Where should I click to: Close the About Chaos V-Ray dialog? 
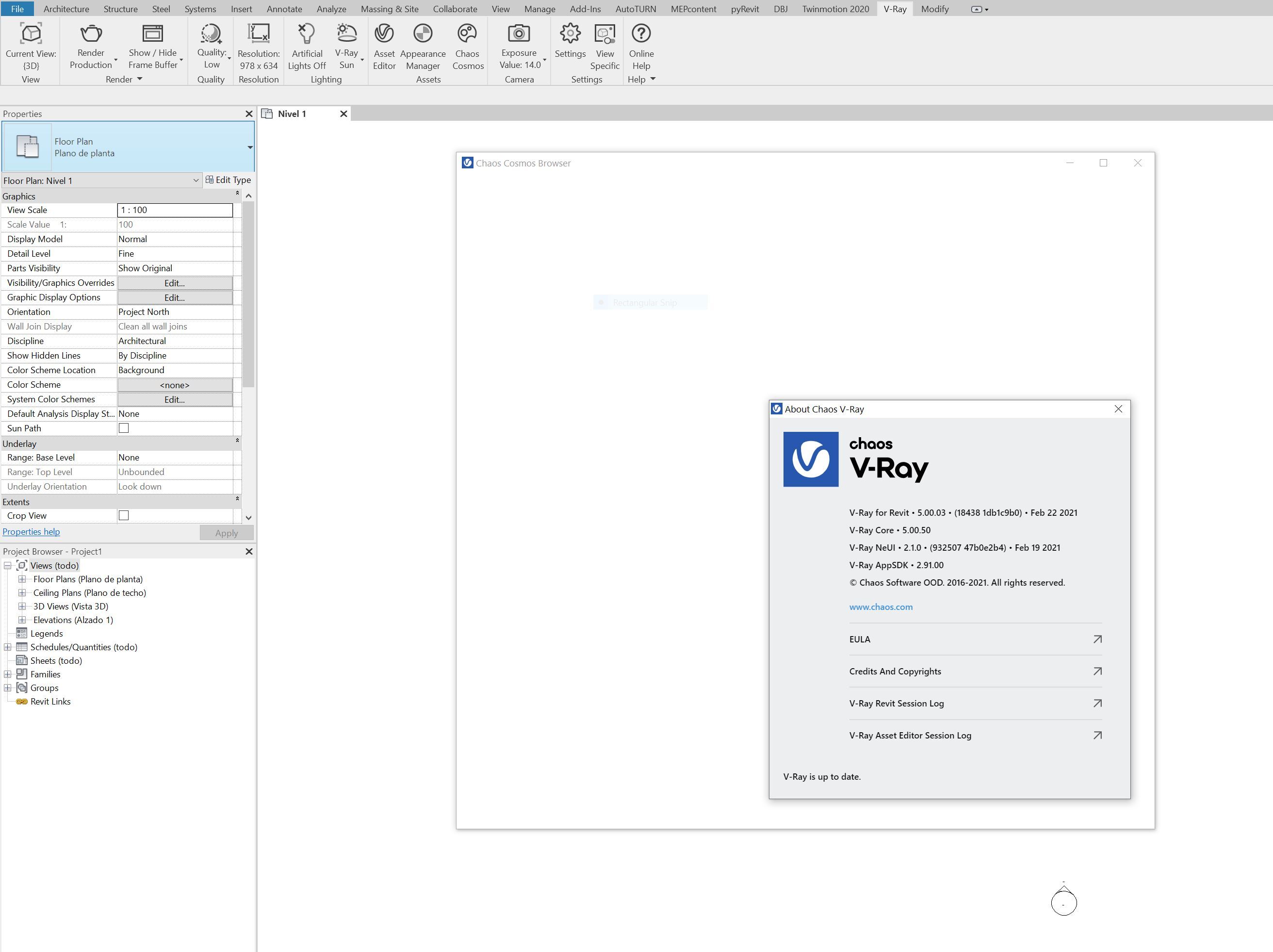click(x=1118, y=409)
